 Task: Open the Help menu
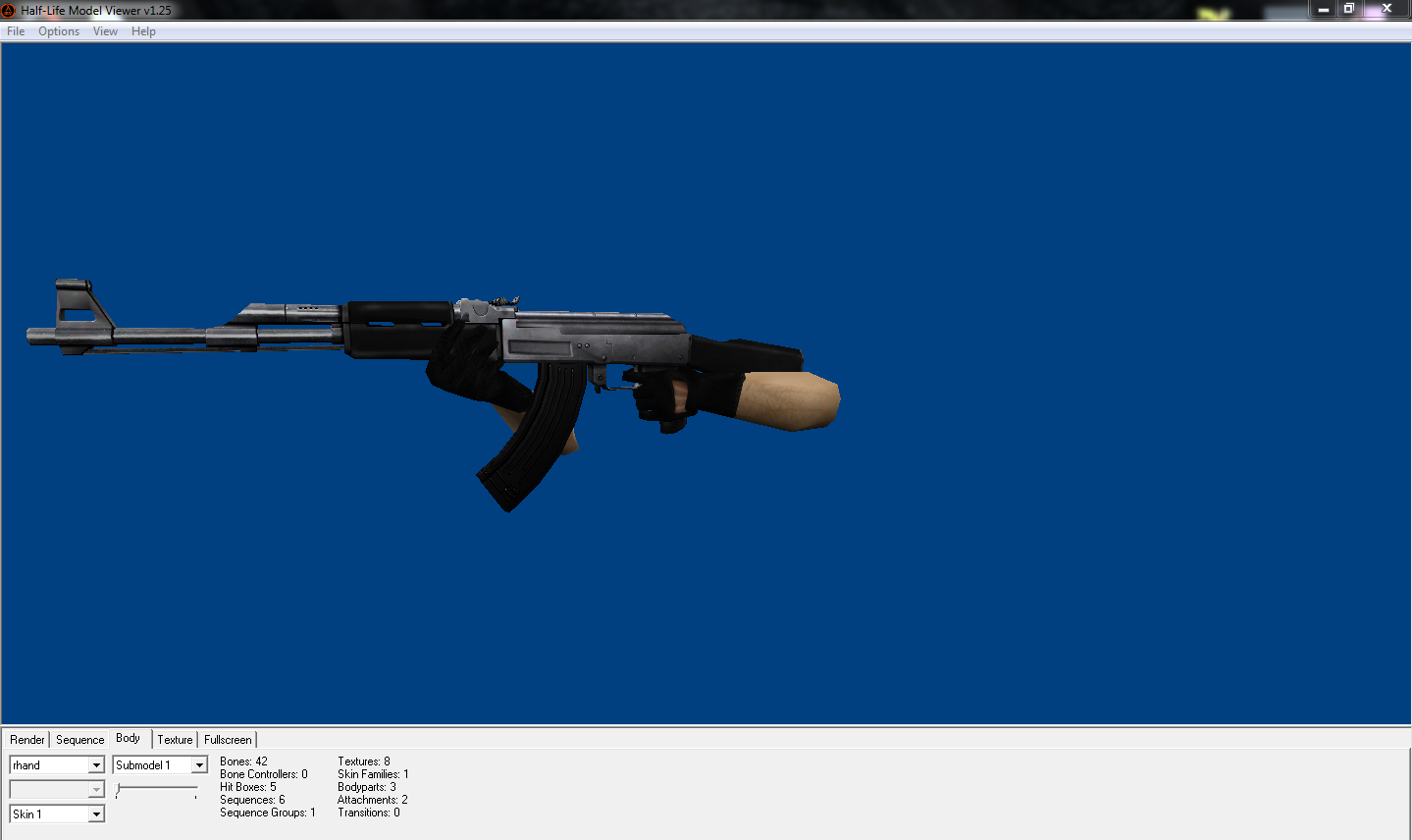(143, 31)
